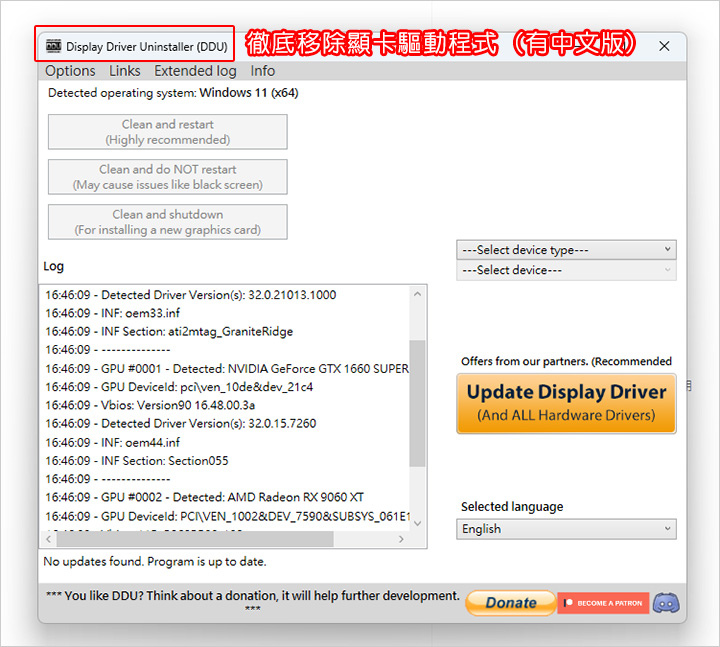This screenshot has height=647, width=720.
Task: Click the Log label above the log box
Action: (x=53, y=266)
